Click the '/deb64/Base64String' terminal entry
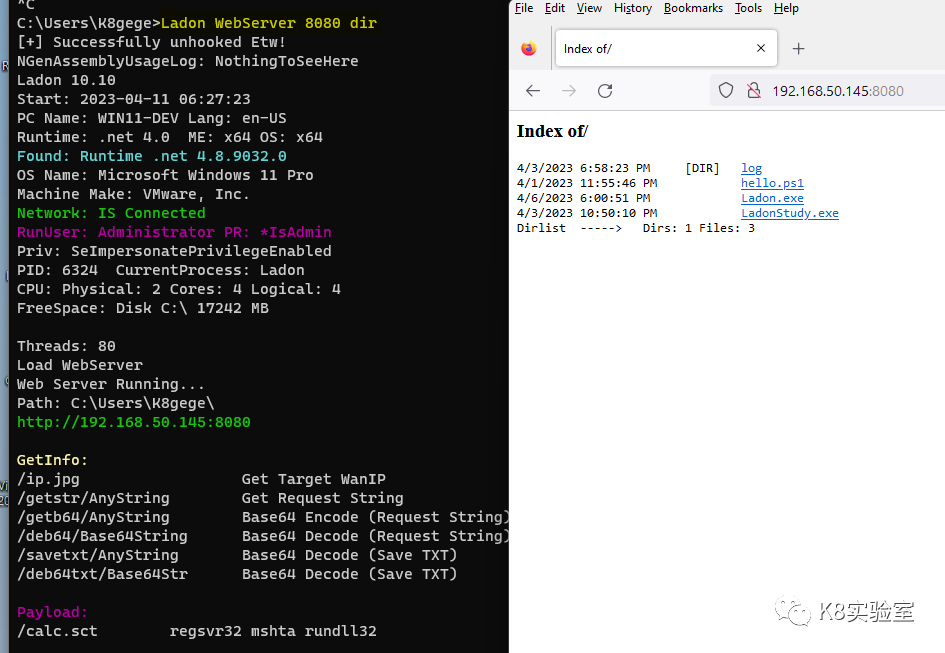This screenshot has width=945, height=653. [102, 536]
